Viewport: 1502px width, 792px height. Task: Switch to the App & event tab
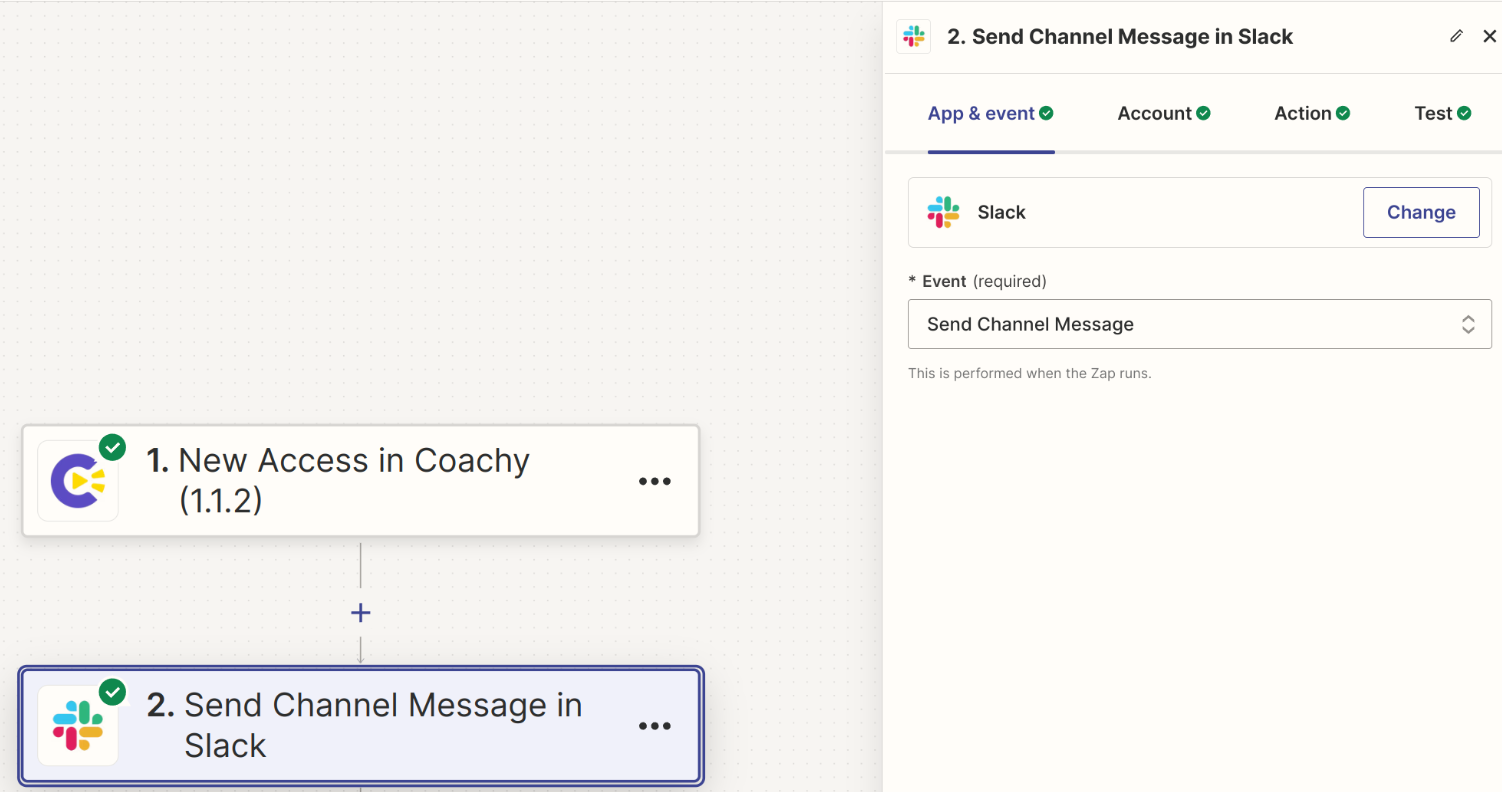point(991,114)
